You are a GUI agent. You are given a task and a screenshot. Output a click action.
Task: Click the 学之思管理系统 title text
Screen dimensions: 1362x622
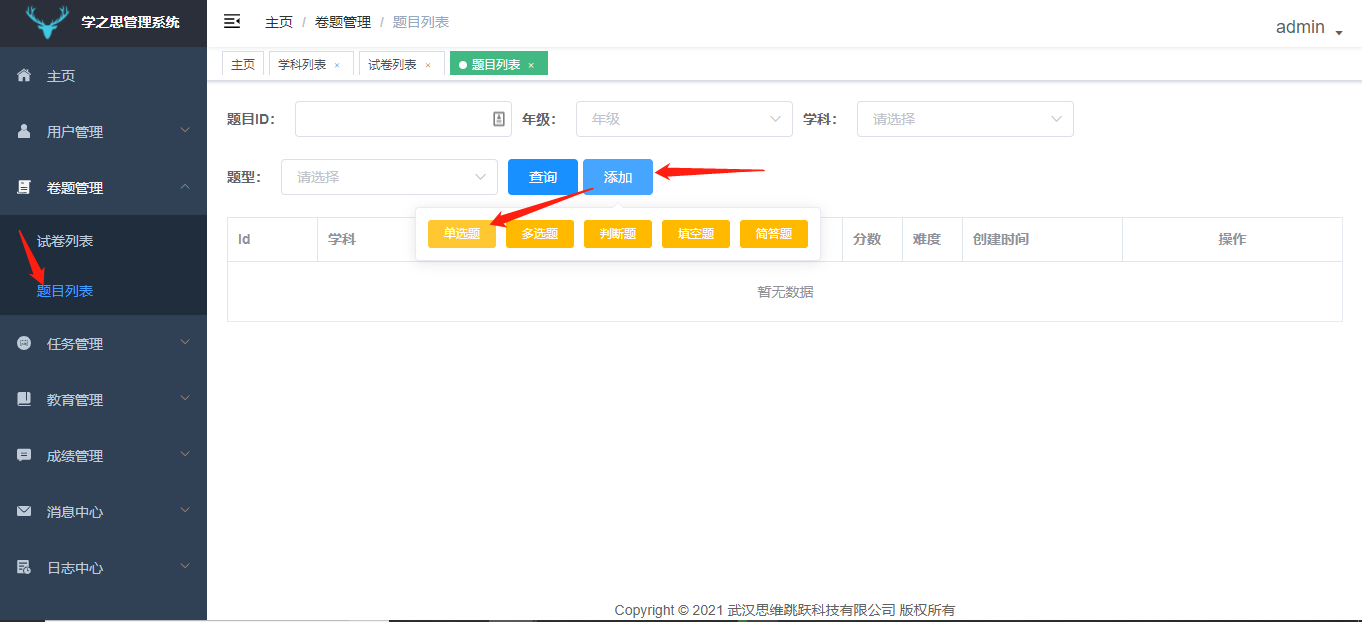coord(130,22)
